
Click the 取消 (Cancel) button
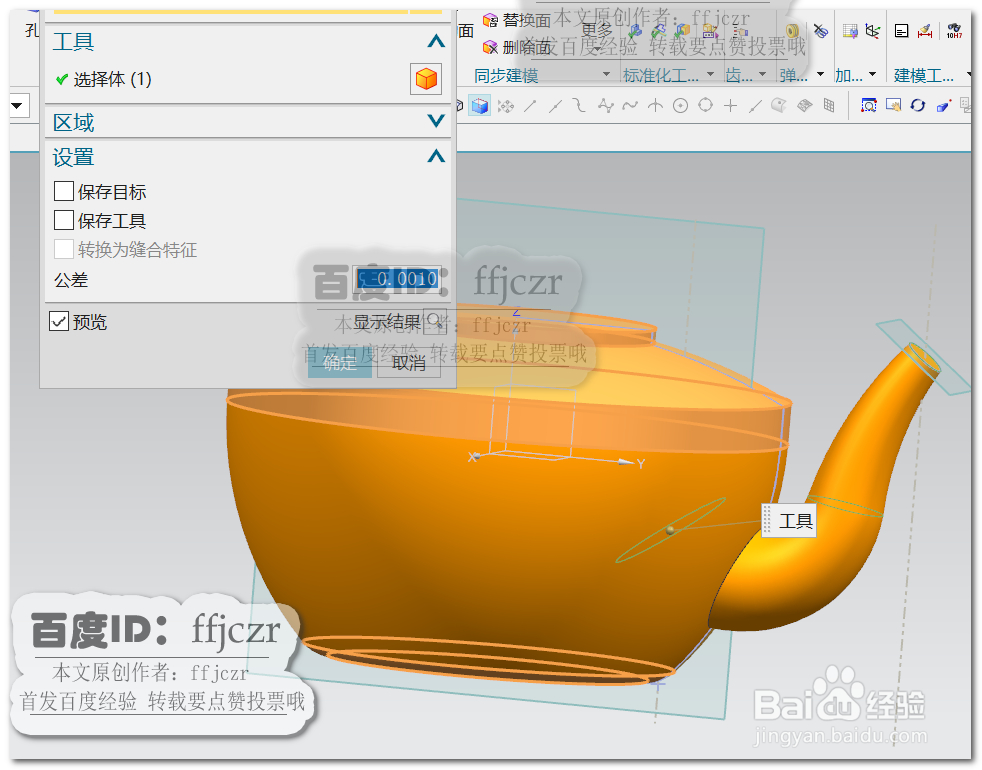point(408,362)
